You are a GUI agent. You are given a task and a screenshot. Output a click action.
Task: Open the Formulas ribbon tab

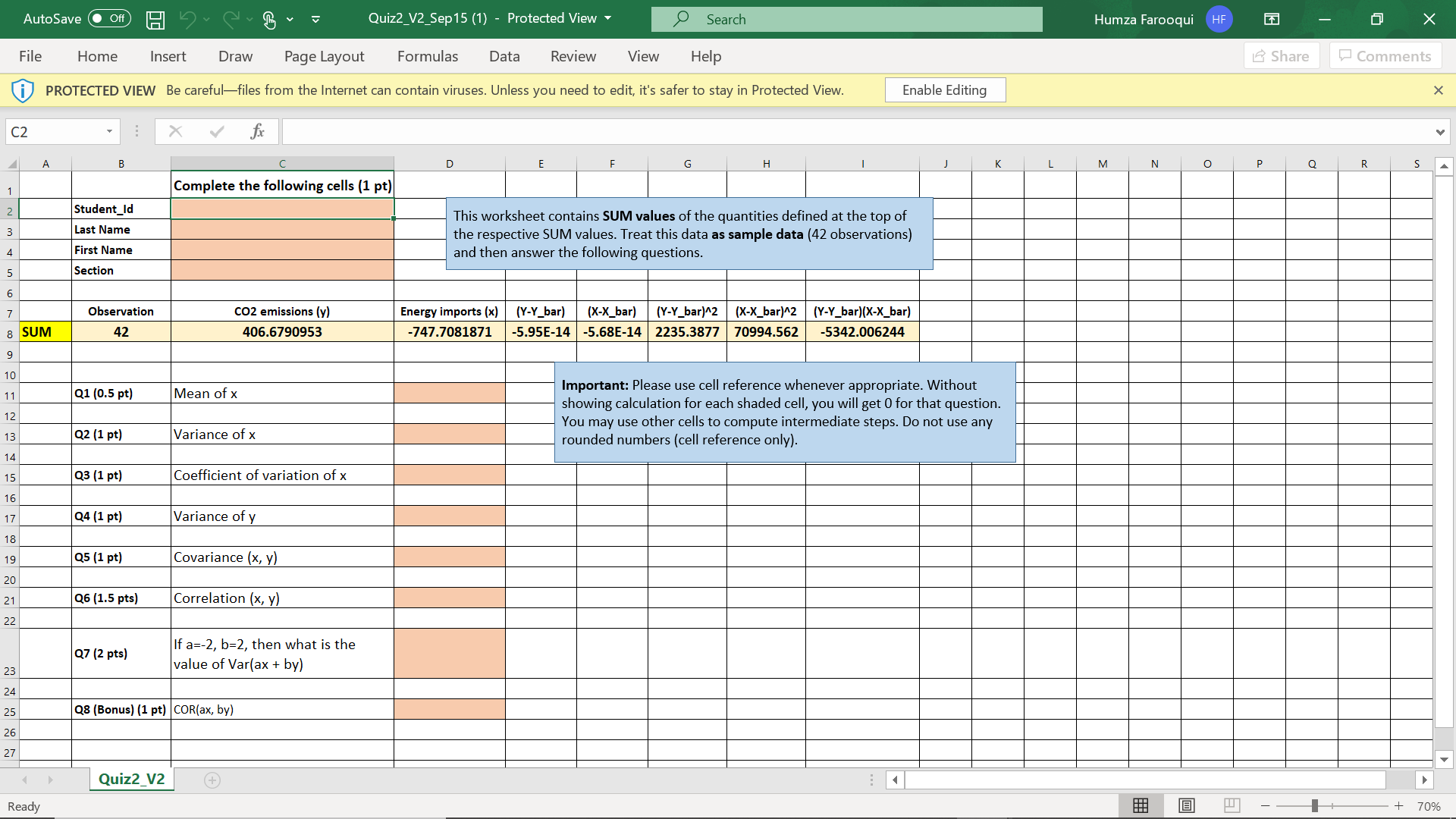(x=427, y=56)
